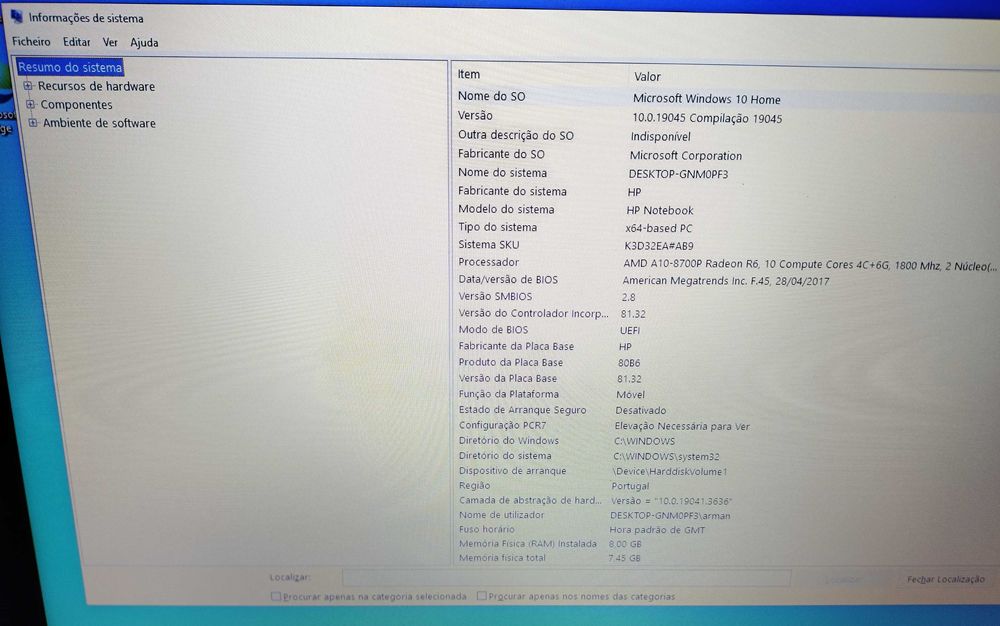Select Componentes label in tree

(77, 105)
